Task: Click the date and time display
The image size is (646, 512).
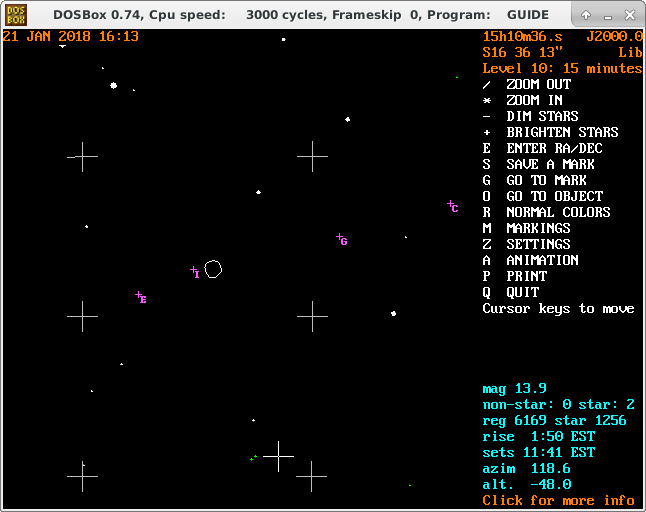Action: point(71,37)
